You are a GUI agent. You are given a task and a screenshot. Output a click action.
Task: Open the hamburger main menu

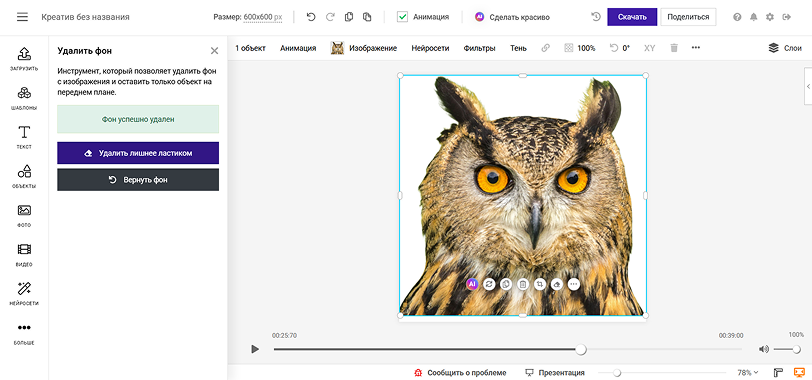click(x=22, y=17)
